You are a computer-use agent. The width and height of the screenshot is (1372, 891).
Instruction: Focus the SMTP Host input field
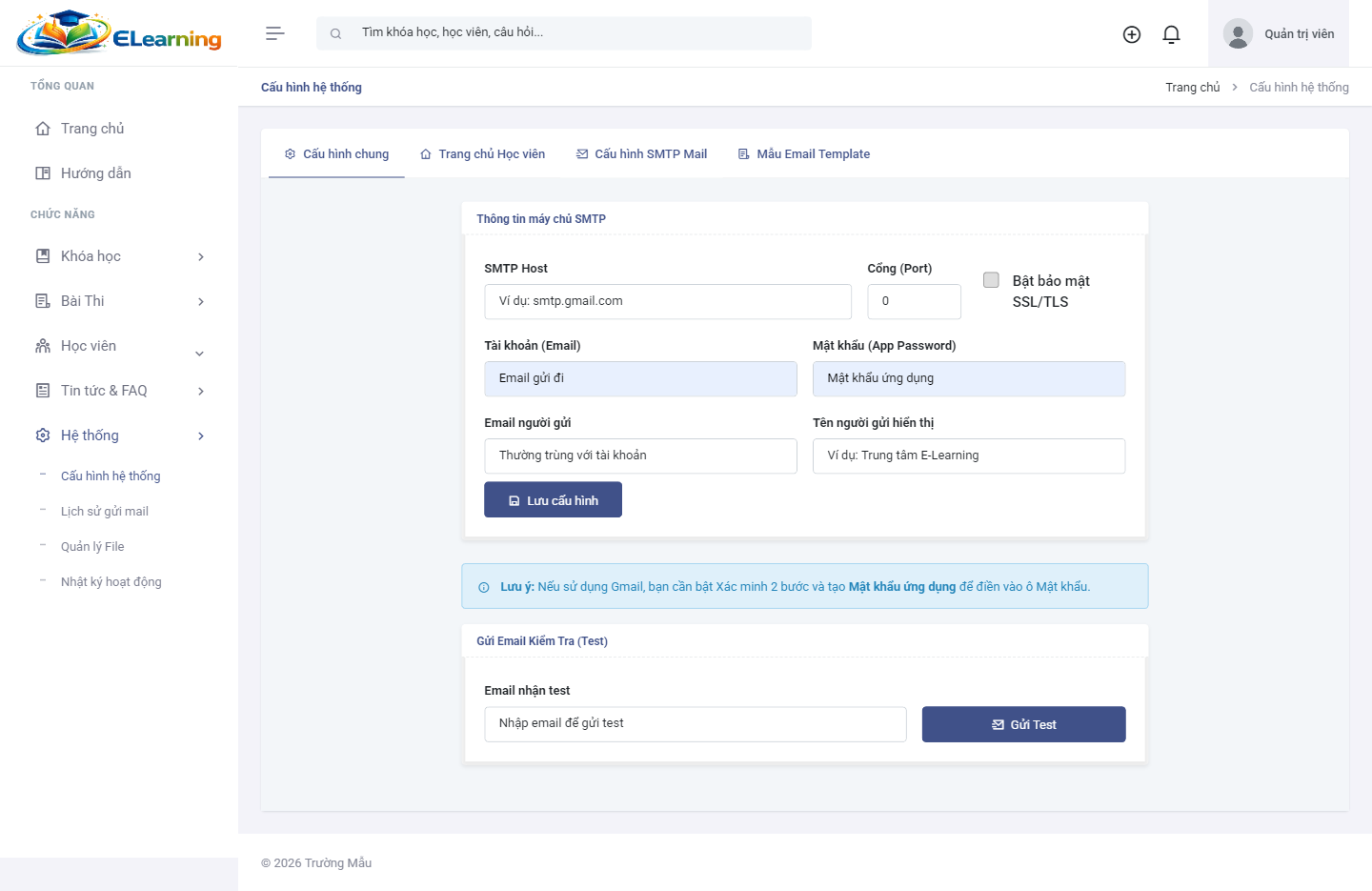668,301
